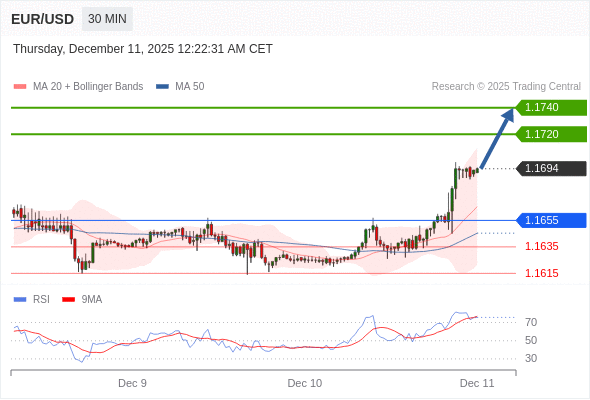Click the Dec 10 date axis label
The width and height of the screenshot is (590, 400).
tap(305, 383)
